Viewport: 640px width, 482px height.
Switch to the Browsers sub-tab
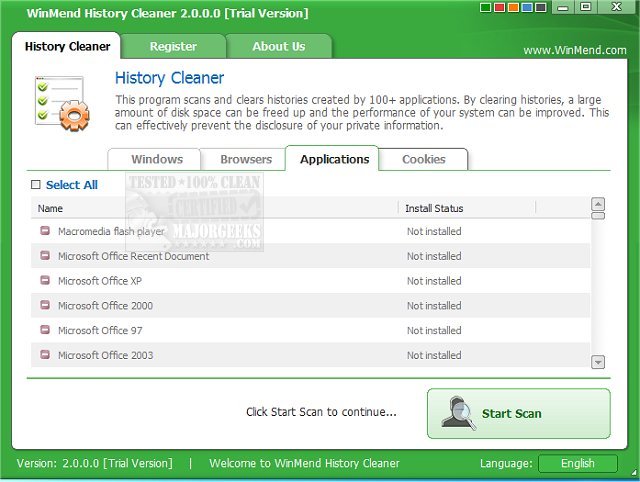tap(246, 159)
